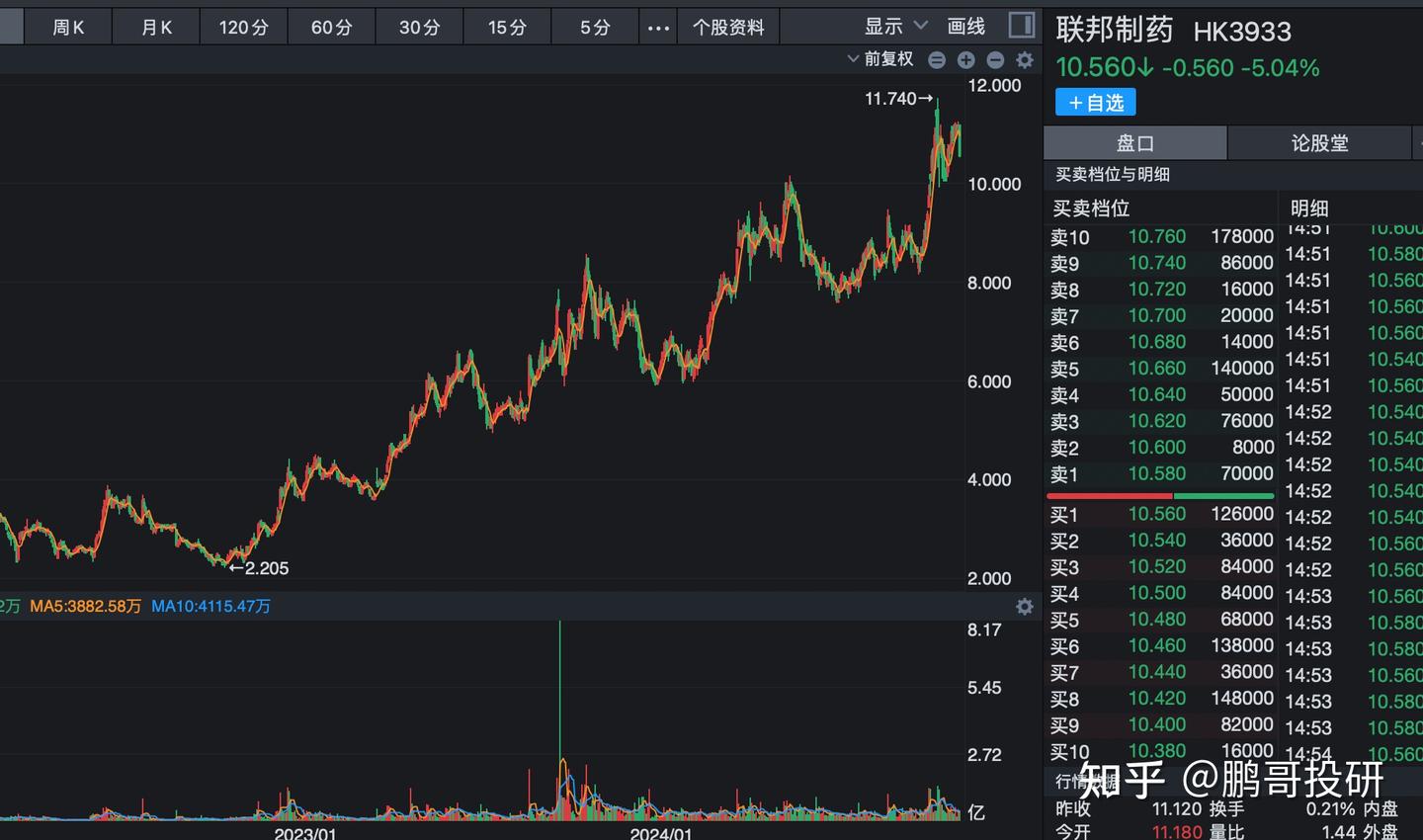Image resolution: width=1423 pixels, height=840 pixels.
Task: Open the volume panel settings gear
Action: click(1025, 606)
